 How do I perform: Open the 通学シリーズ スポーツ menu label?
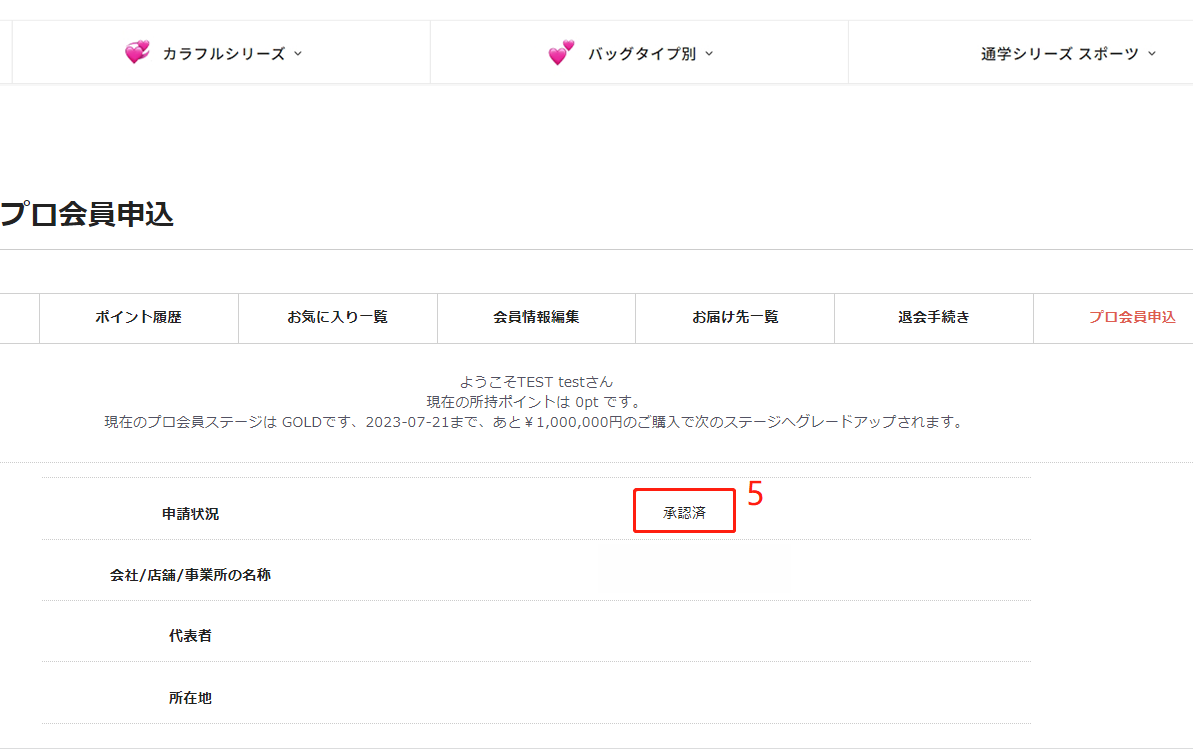[1059, 54]
